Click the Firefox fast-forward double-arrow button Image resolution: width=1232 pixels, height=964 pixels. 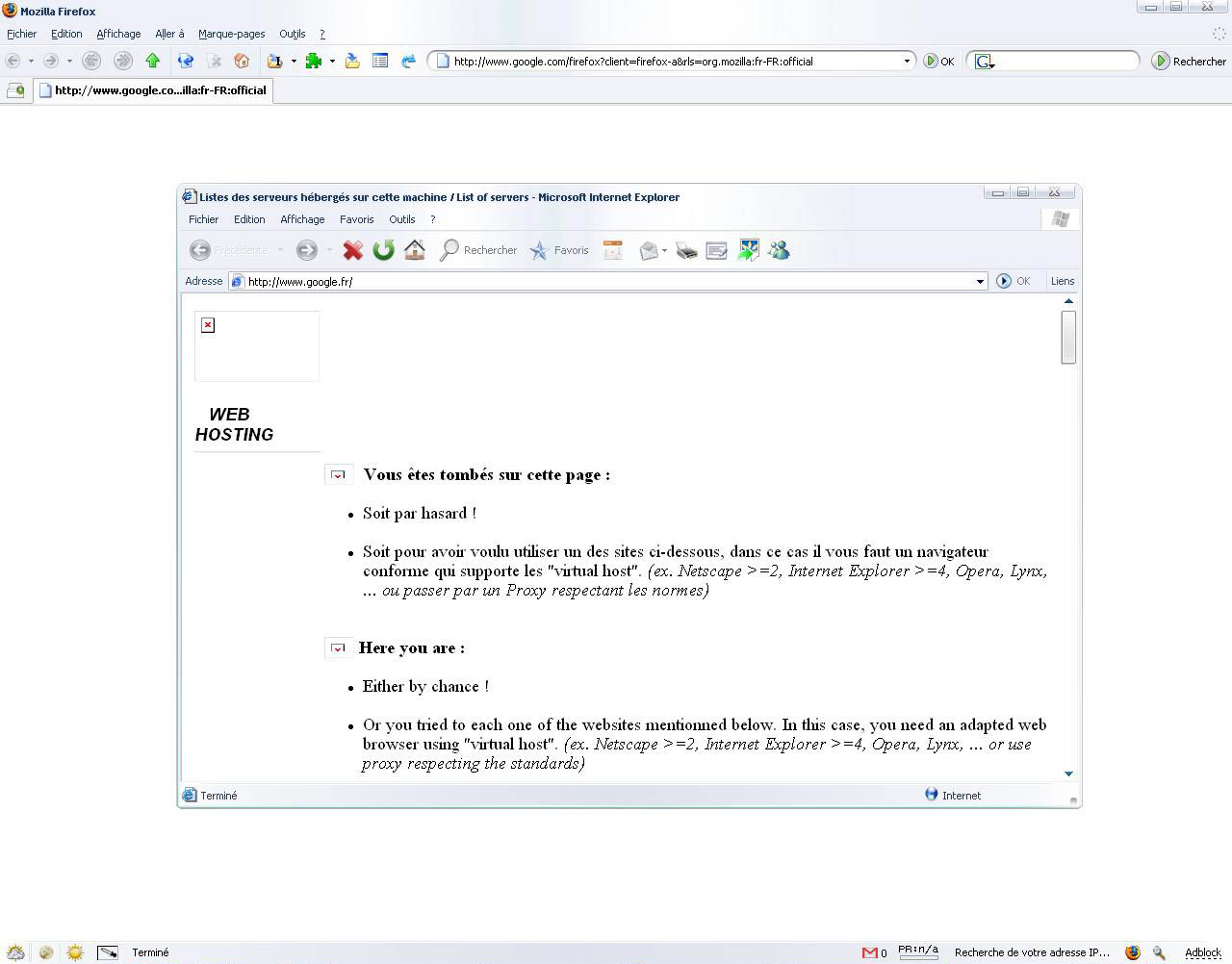tap(123, 61)
